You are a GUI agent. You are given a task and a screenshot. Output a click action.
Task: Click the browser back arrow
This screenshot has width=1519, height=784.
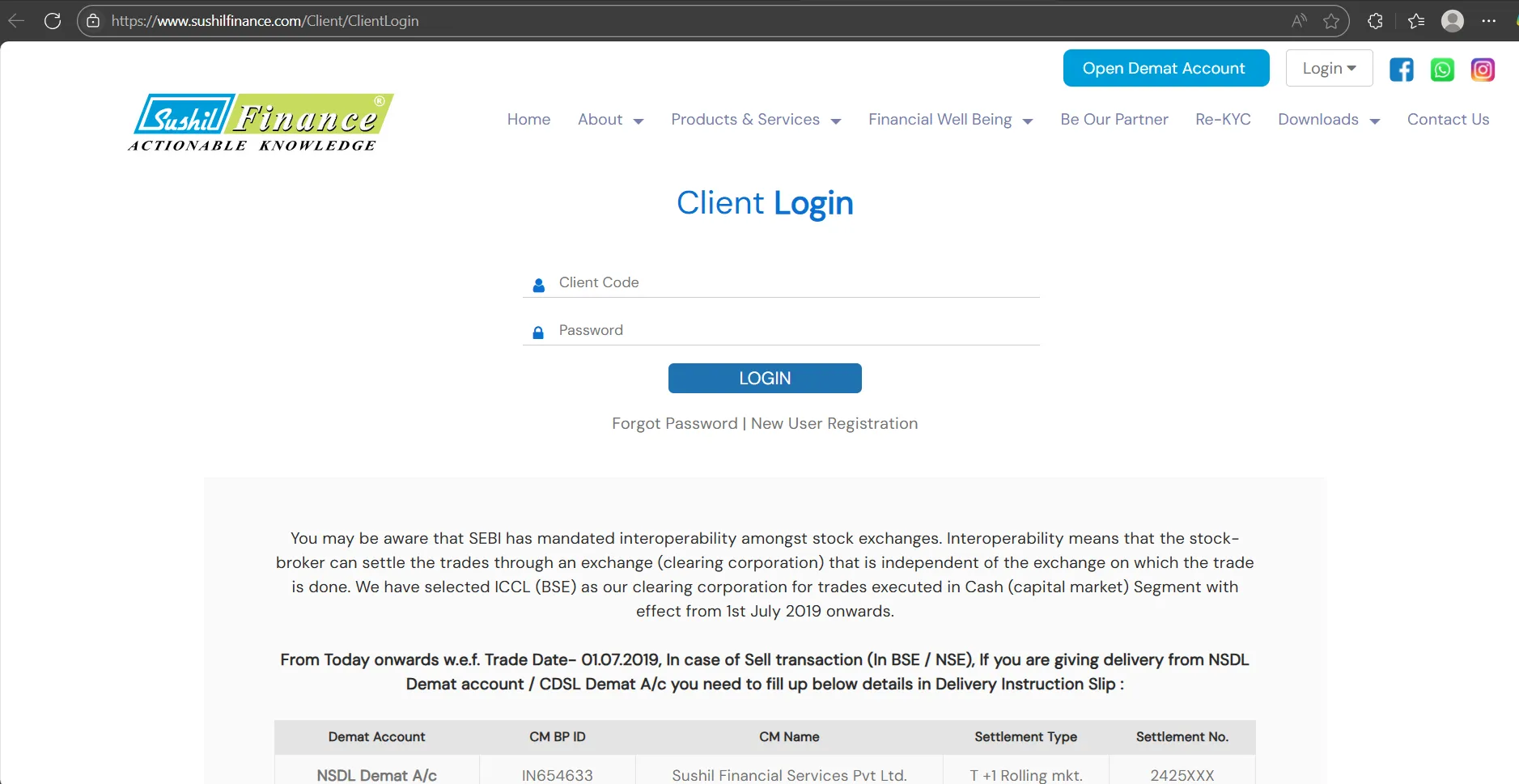tap(16, 21)
